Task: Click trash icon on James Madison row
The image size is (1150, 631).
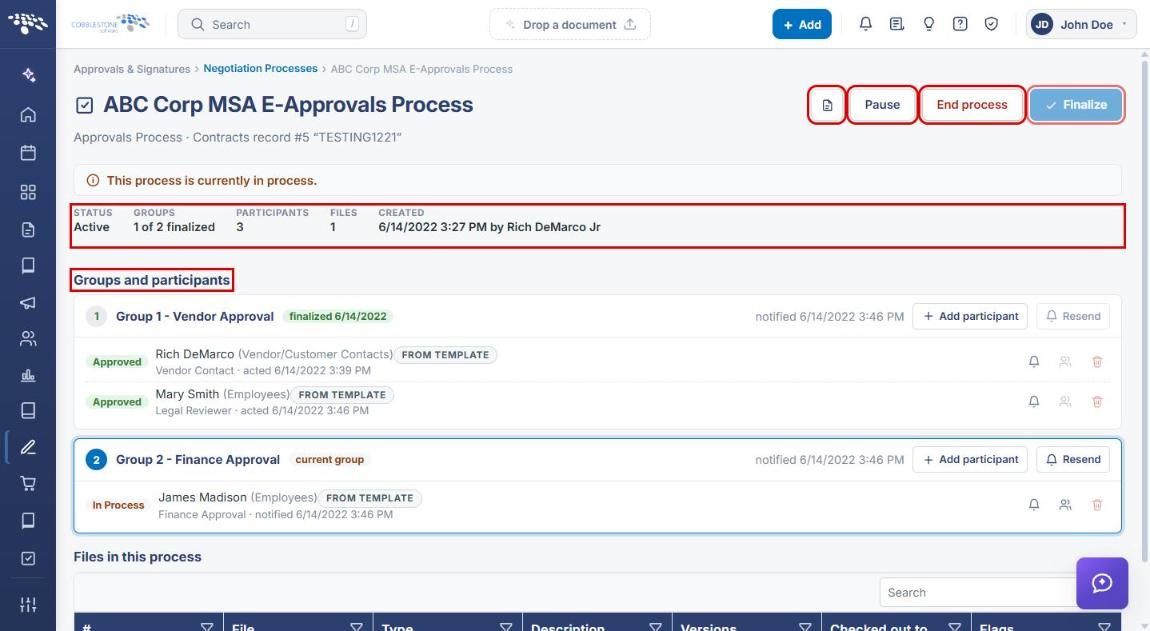Action: click(x=1097, y=505)
